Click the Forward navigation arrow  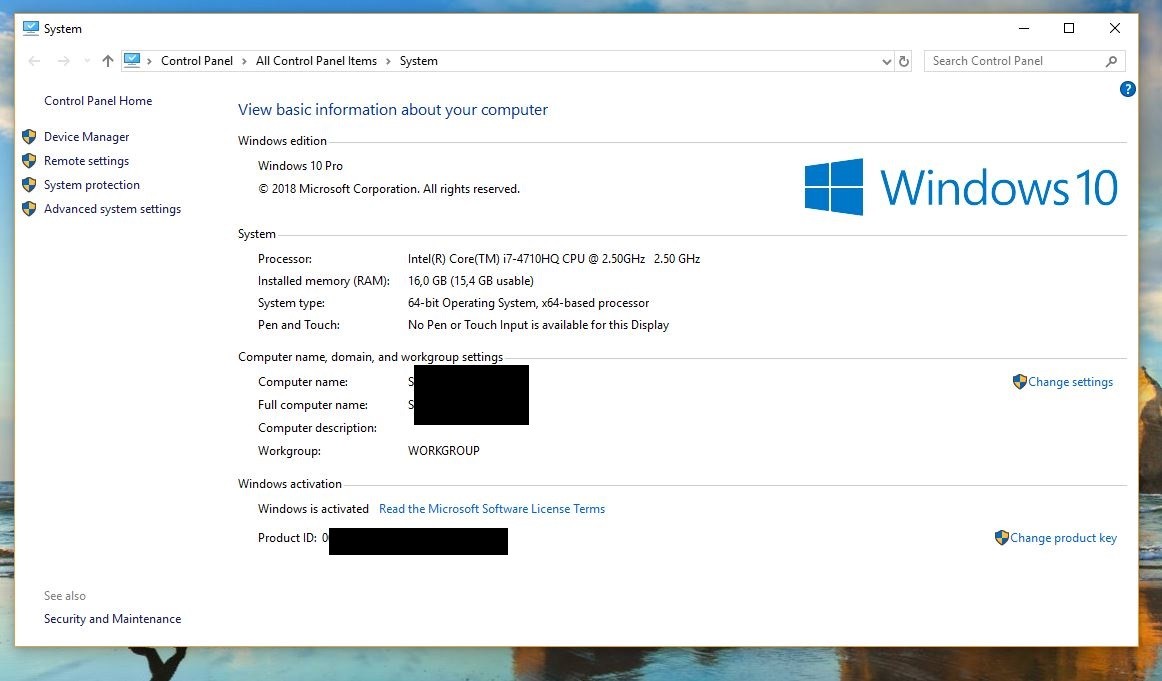click(x=64, y=61)
